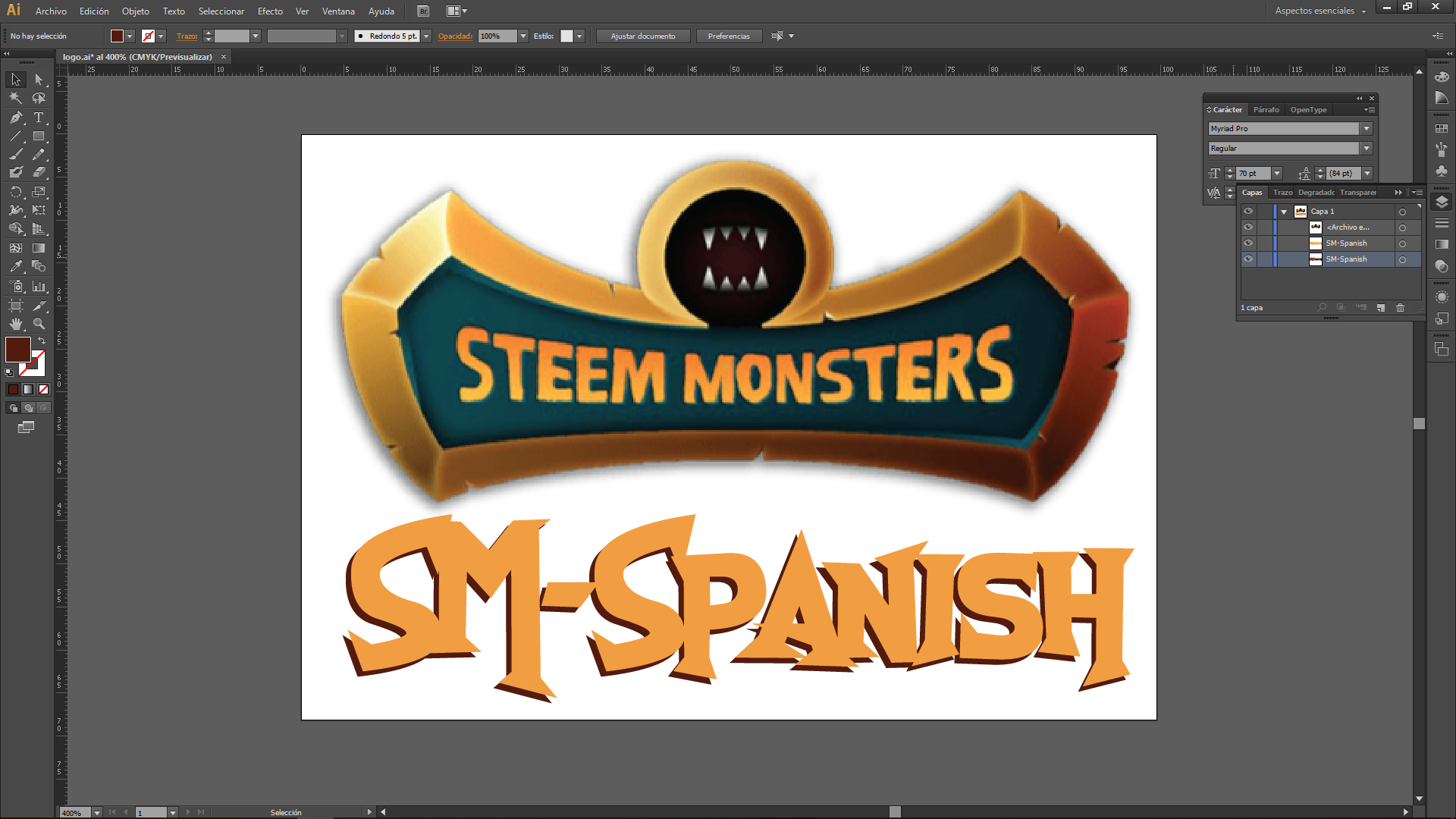Pick the Free Transform tool
Screen dimensions: 1456x819
39,210
